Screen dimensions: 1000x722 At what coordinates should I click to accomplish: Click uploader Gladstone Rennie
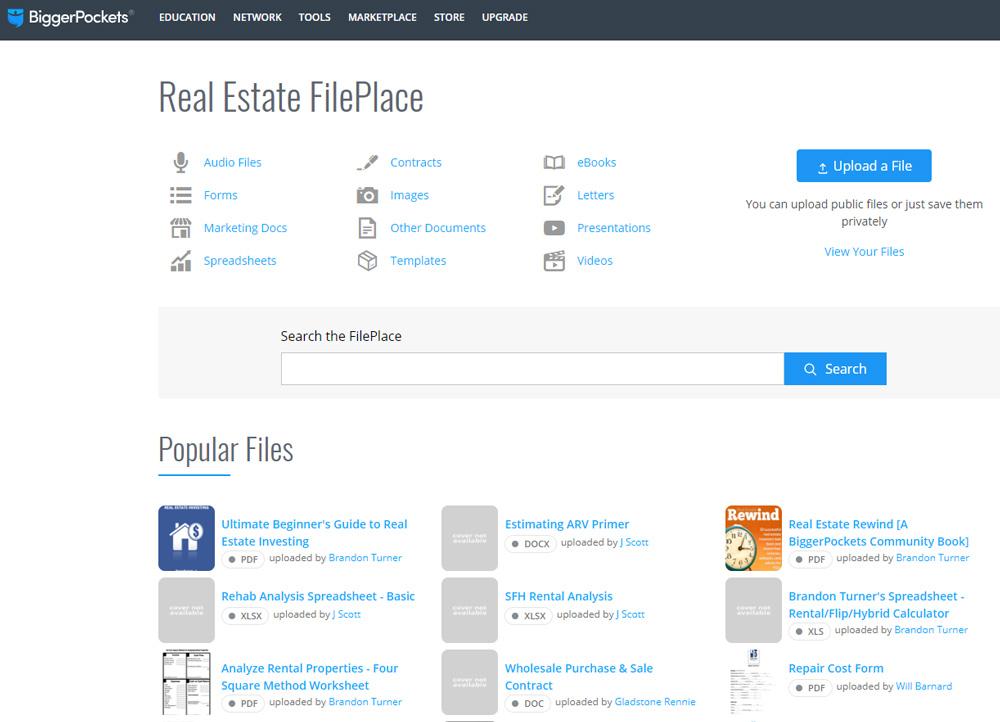pos(655,702)
